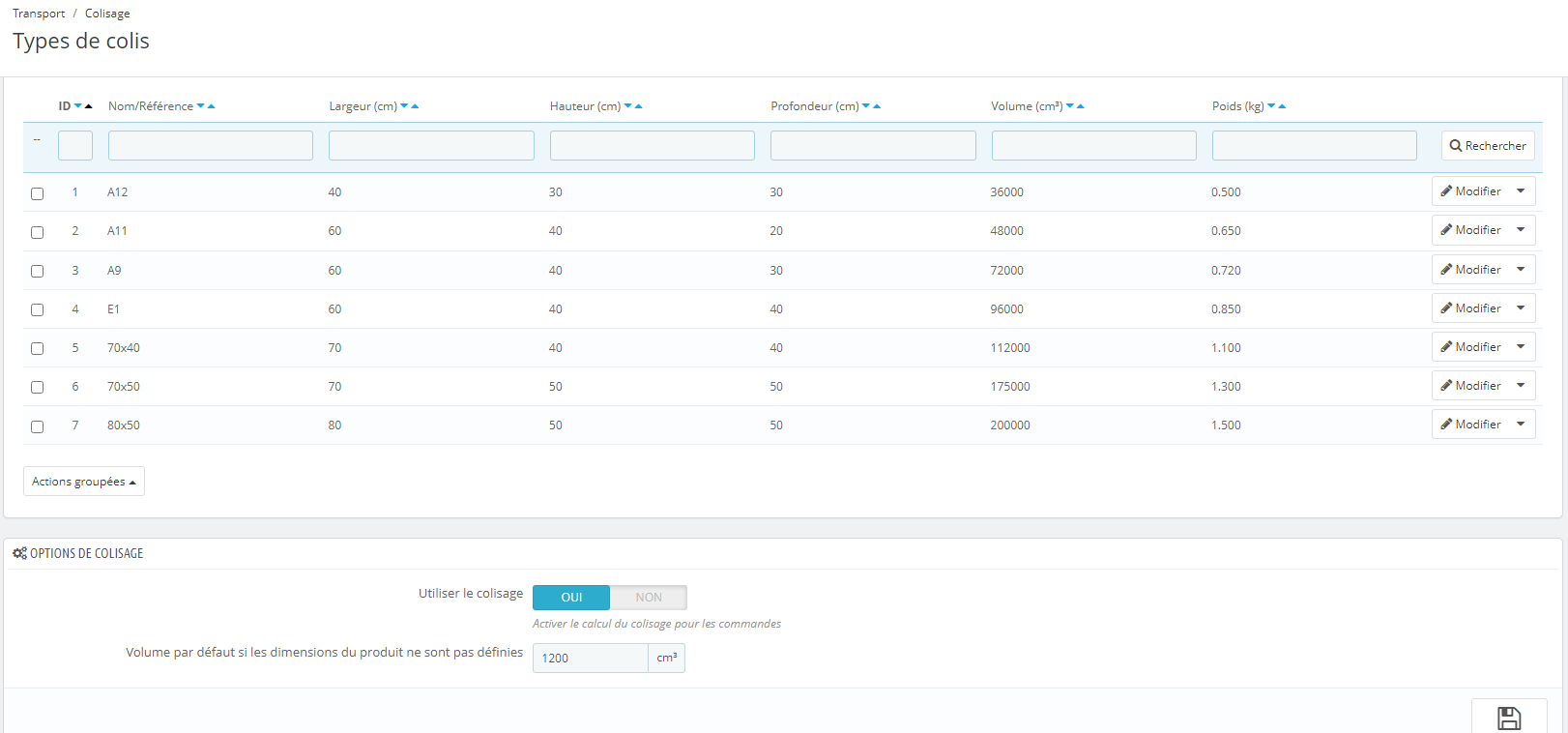Screen dimensions: 1568x733
Task: Sort ID column ascending arrow
Action: tap(89, 106)
